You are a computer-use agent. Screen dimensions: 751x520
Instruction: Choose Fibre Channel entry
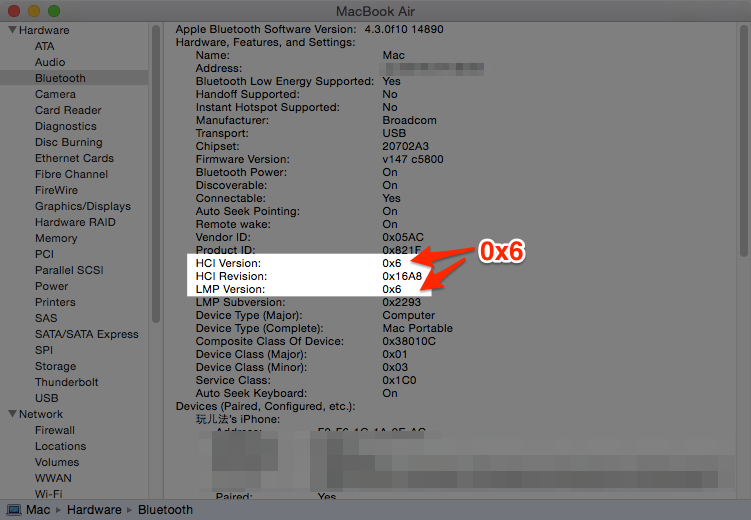[71, 174]
